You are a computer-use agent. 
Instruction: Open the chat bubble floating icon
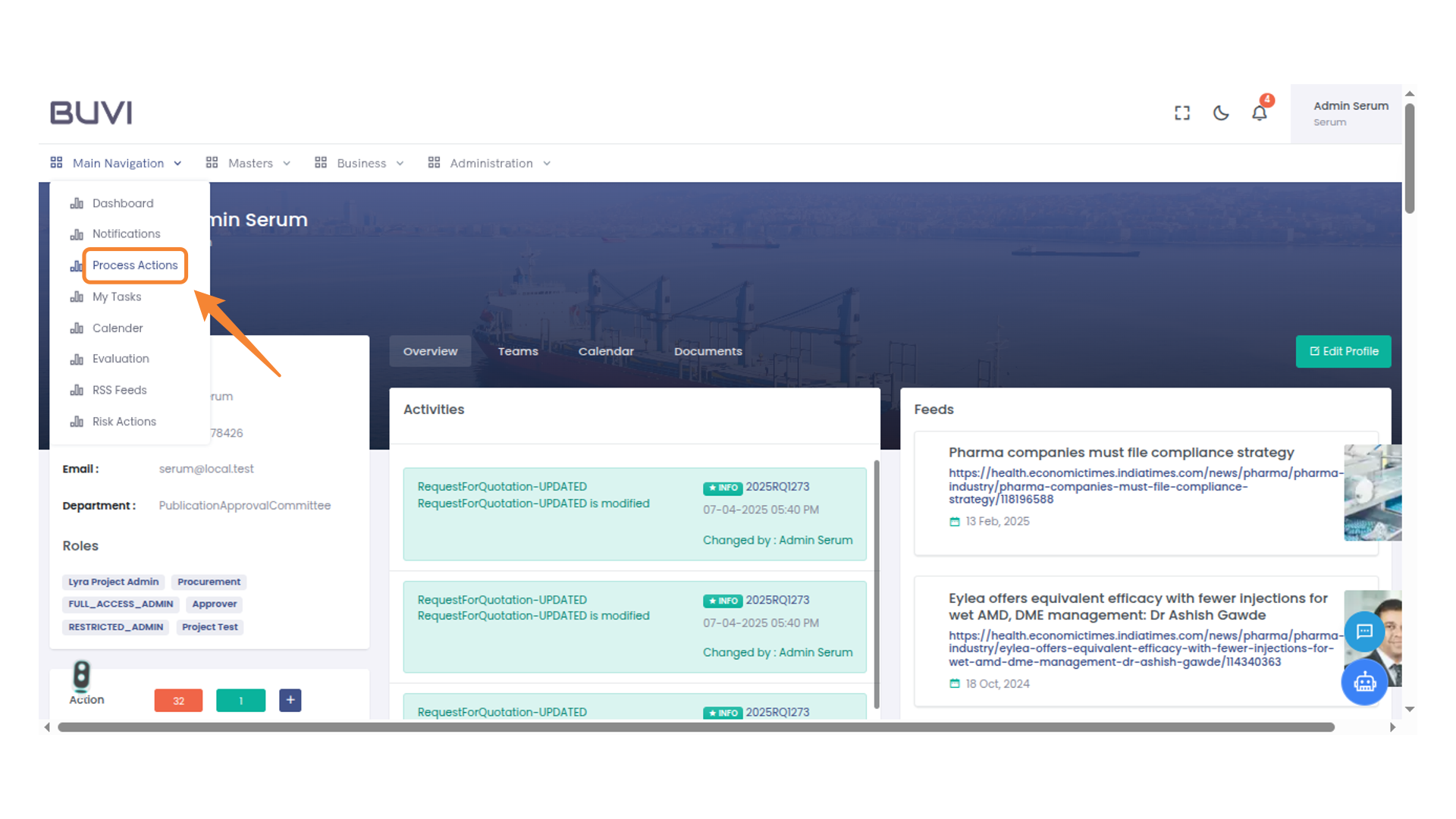1364,632
